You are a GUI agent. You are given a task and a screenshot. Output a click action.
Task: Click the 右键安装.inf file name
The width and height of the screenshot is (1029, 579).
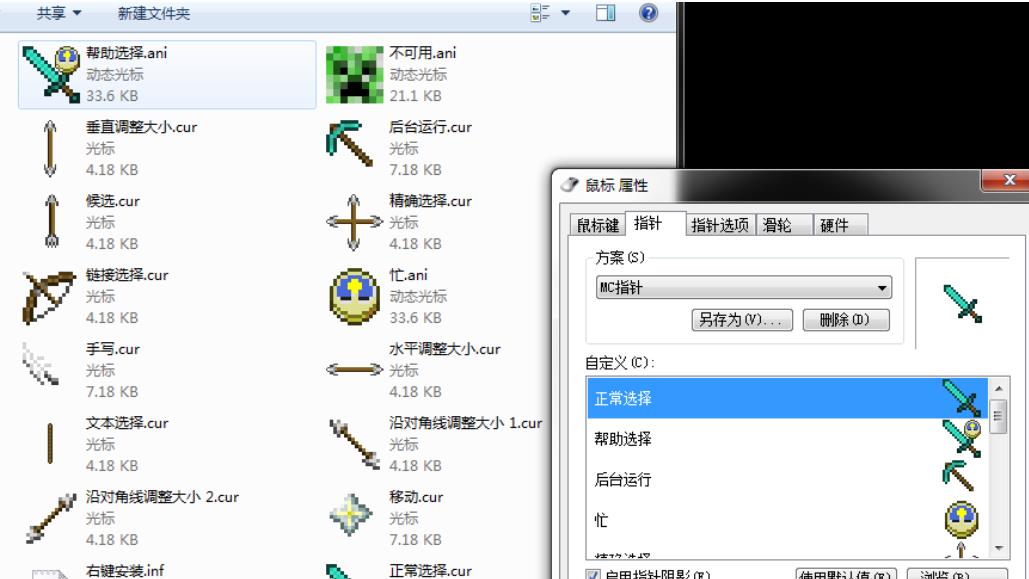coord(125,570)
